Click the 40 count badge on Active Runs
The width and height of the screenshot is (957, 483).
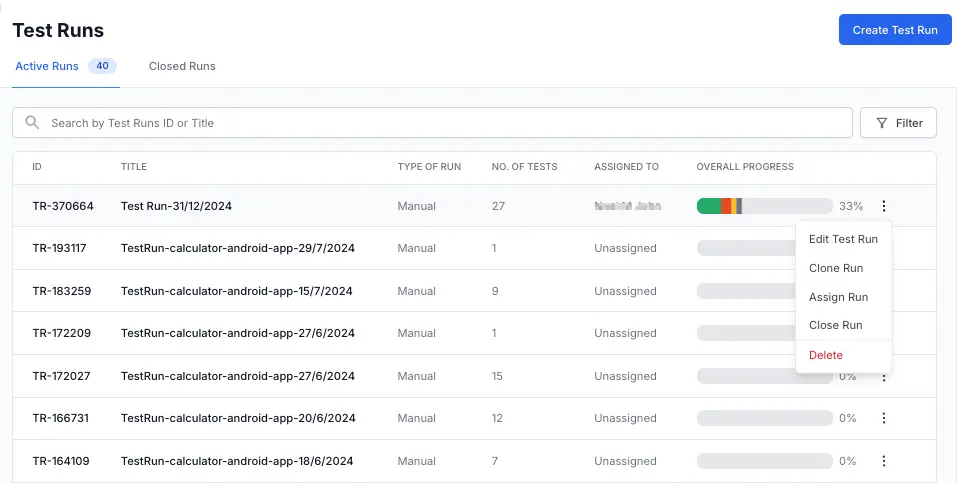tap(102, 66)
